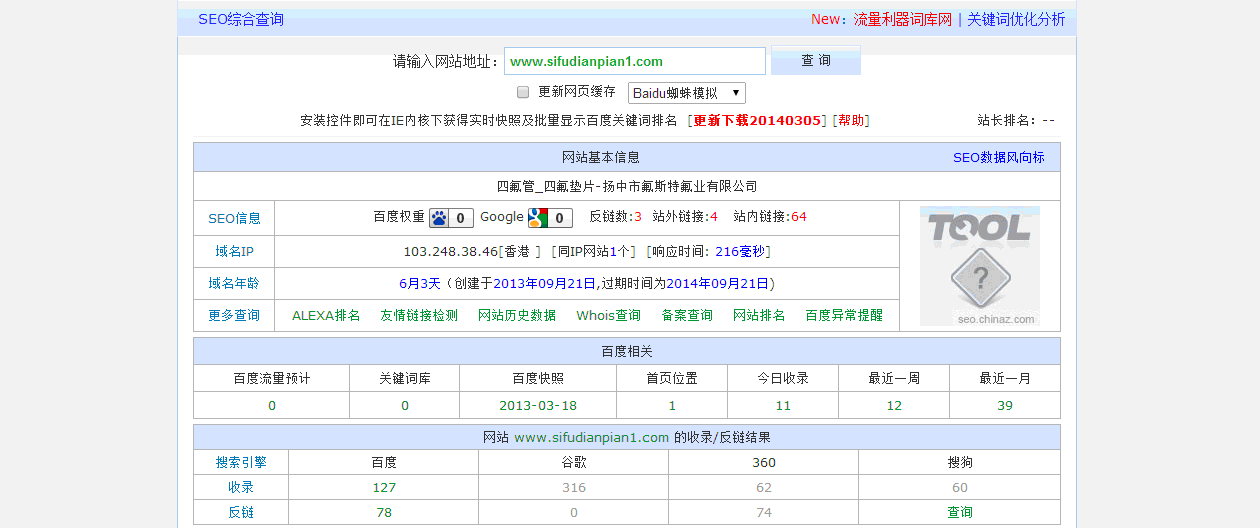Click the 同IP网站1个 link
1260x528 pixels.
(x=594, y=251)
